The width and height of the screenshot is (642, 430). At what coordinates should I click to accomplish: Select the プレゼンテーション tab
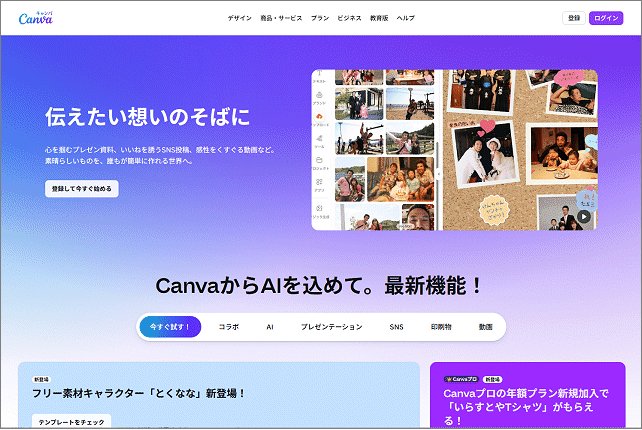tap(331, 327)
